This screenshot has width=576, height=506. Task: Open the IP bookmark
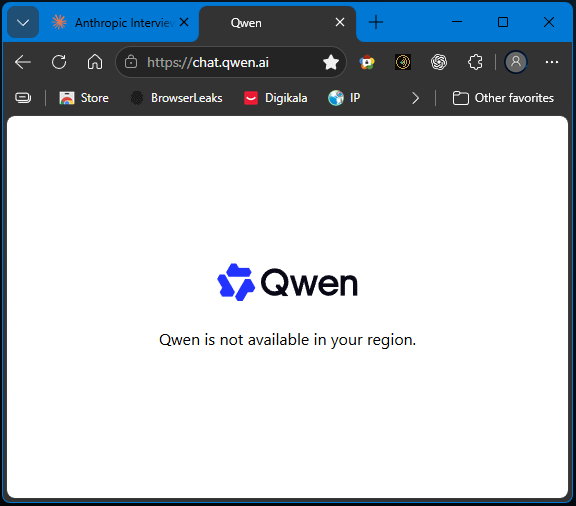[x=344, y=98]
